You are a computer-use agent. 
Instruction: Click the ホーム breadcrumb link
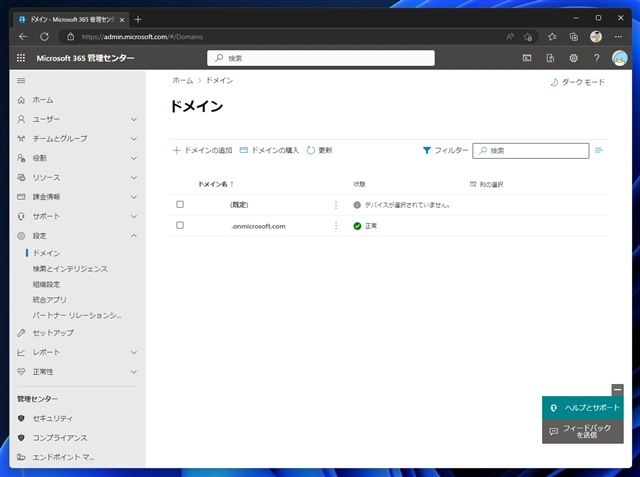(x=182, y=80)
